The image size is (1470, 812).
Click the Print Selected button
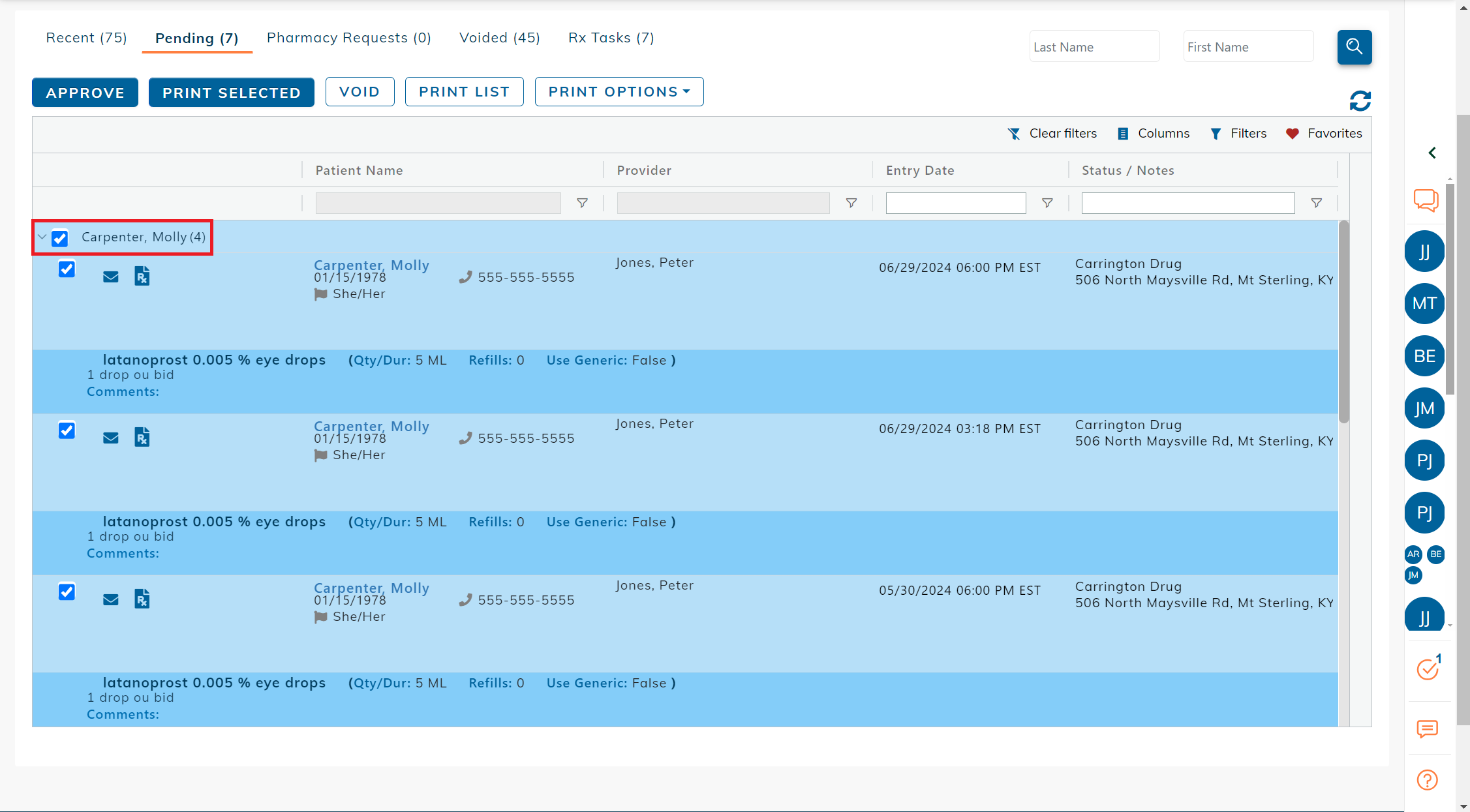pos(232,92)
